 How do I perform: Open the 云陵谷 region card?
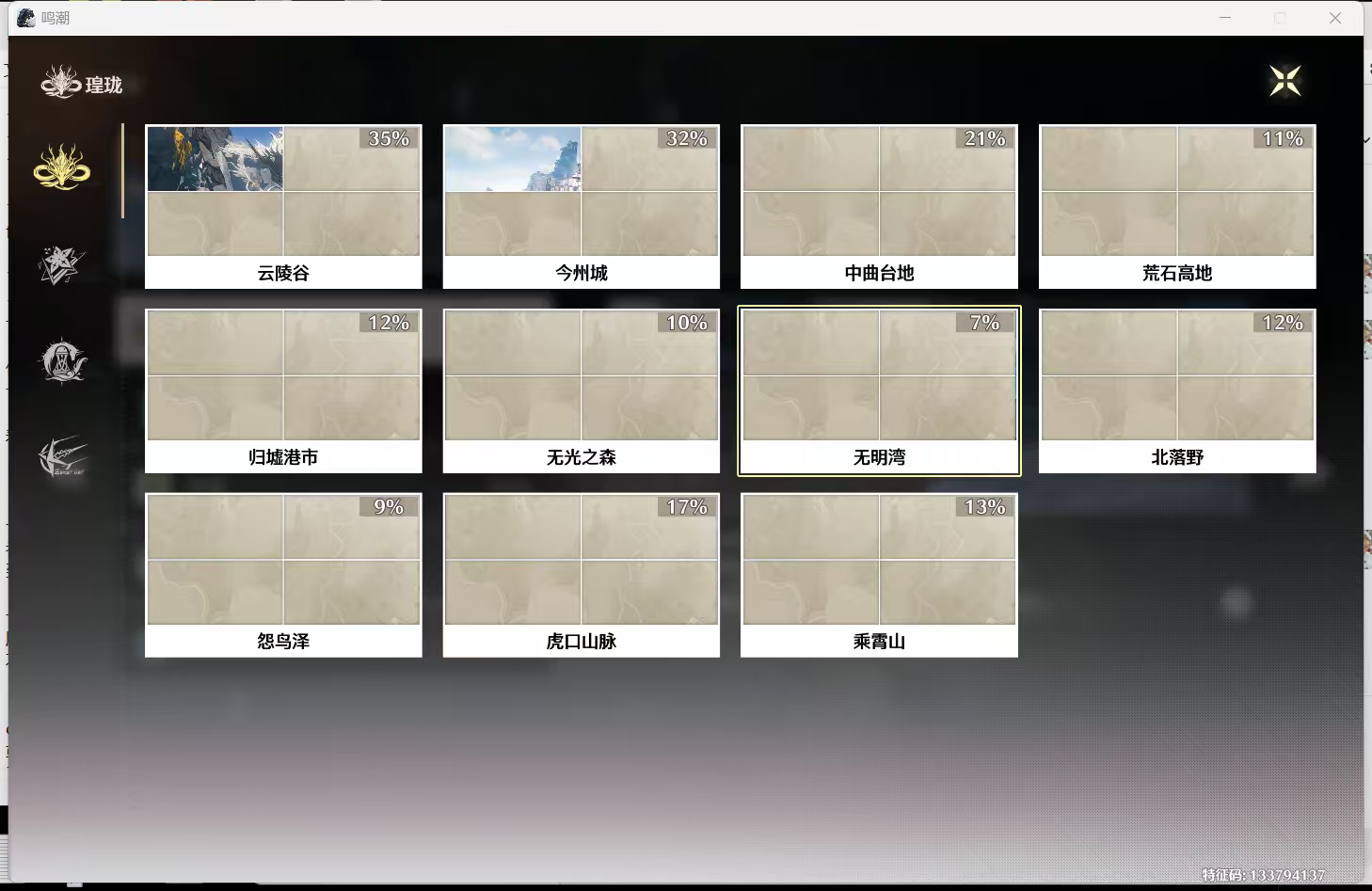pos(283,207)
